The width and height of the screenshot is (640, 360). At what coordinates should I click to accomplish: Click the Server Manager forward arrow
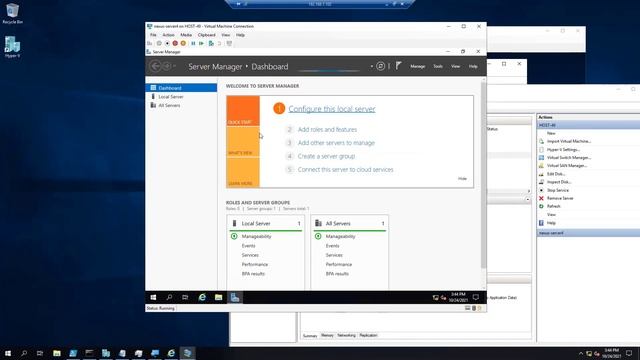(167, 66)
